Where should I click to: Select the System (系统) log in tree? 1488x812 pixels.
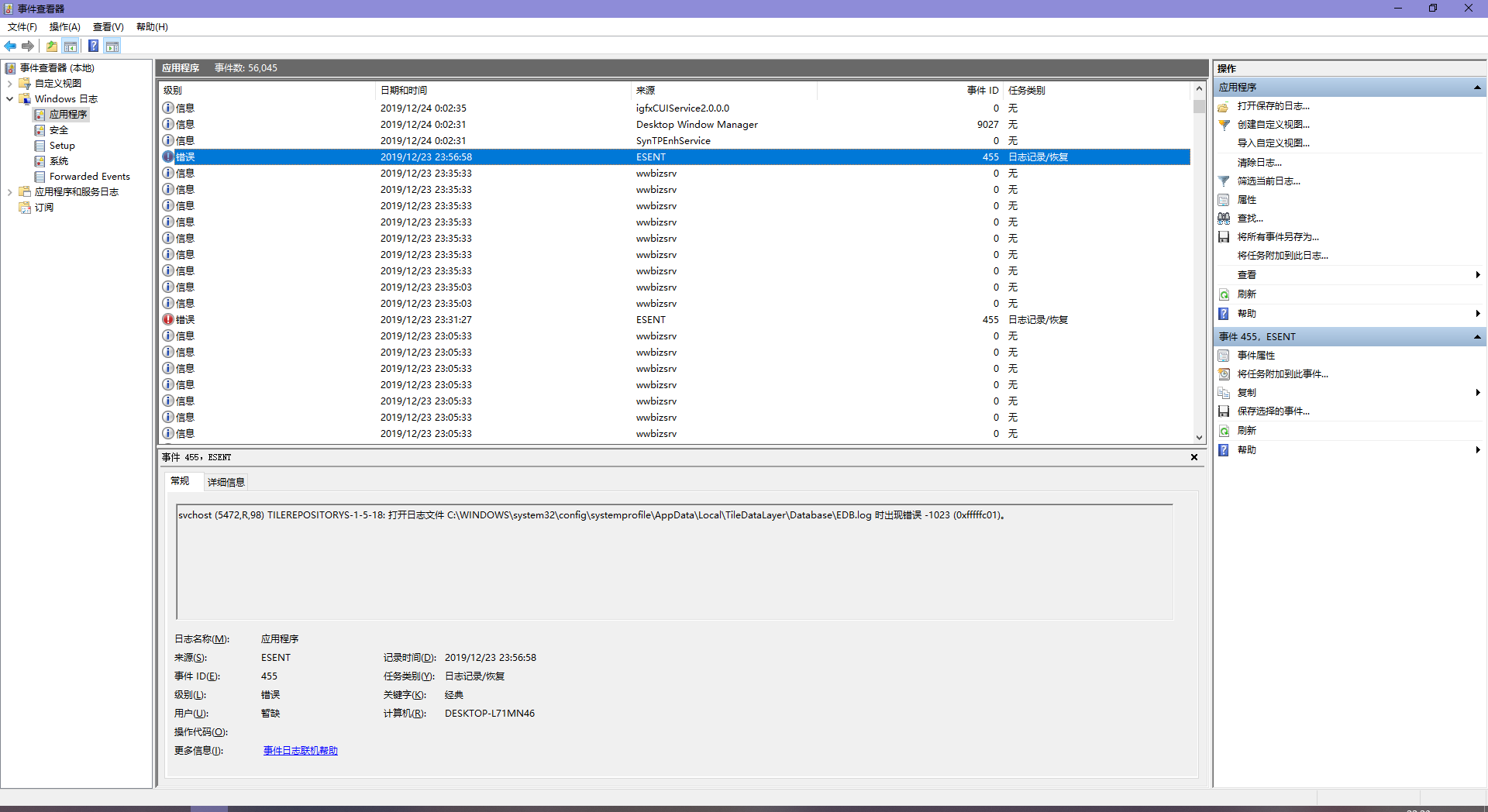click(59, 161)
